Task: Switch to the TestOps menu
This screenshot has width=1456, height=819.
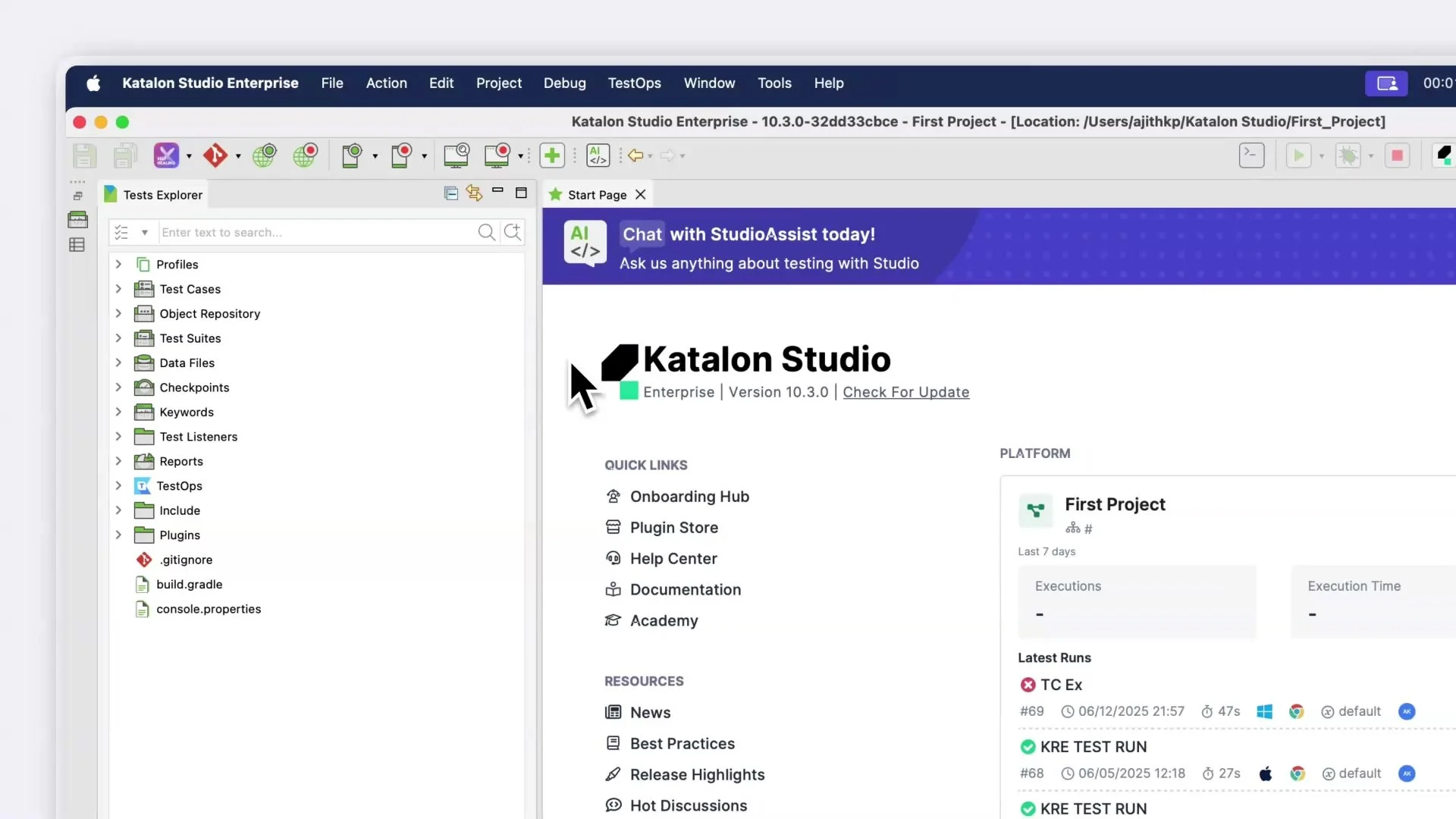Action: [x=634, y=83]
